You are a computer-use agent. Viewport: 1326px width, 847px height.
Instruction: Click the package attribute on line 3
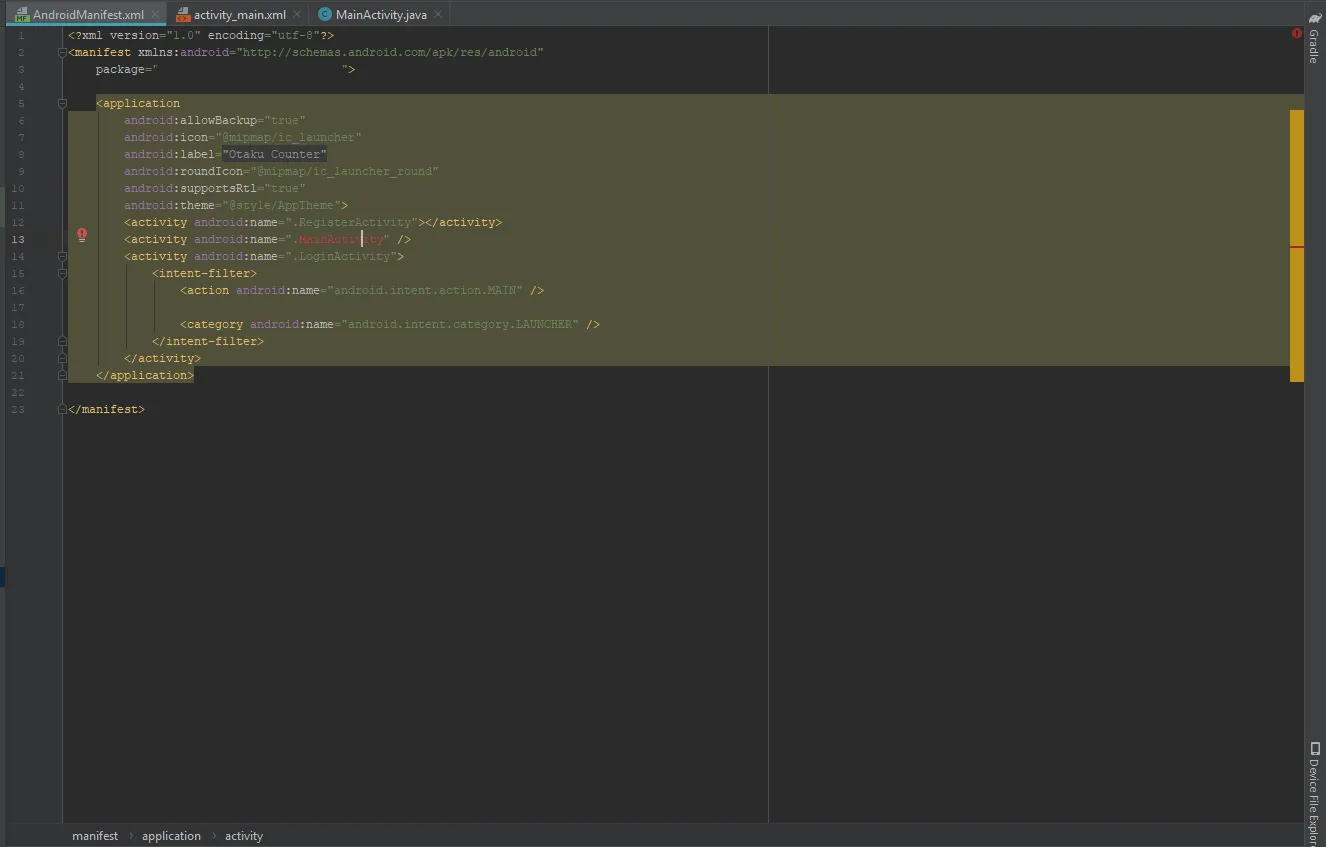click(122, 69)
